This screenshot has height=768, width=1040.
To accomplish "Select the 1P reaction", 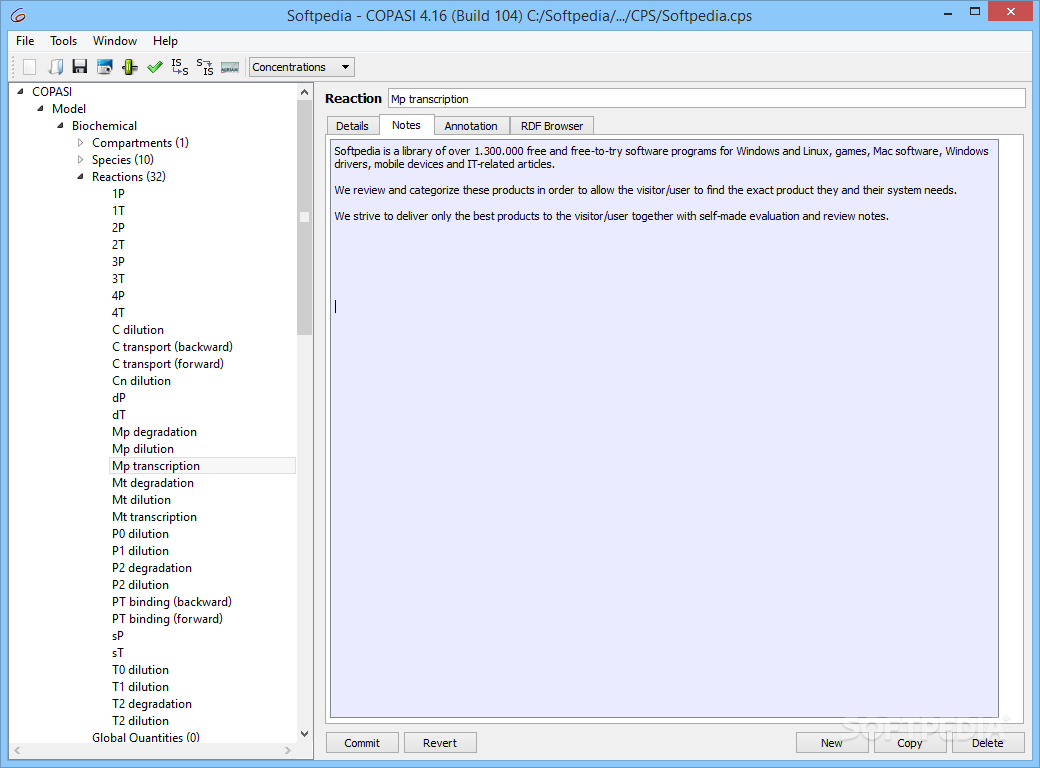I will coord(119,194).
